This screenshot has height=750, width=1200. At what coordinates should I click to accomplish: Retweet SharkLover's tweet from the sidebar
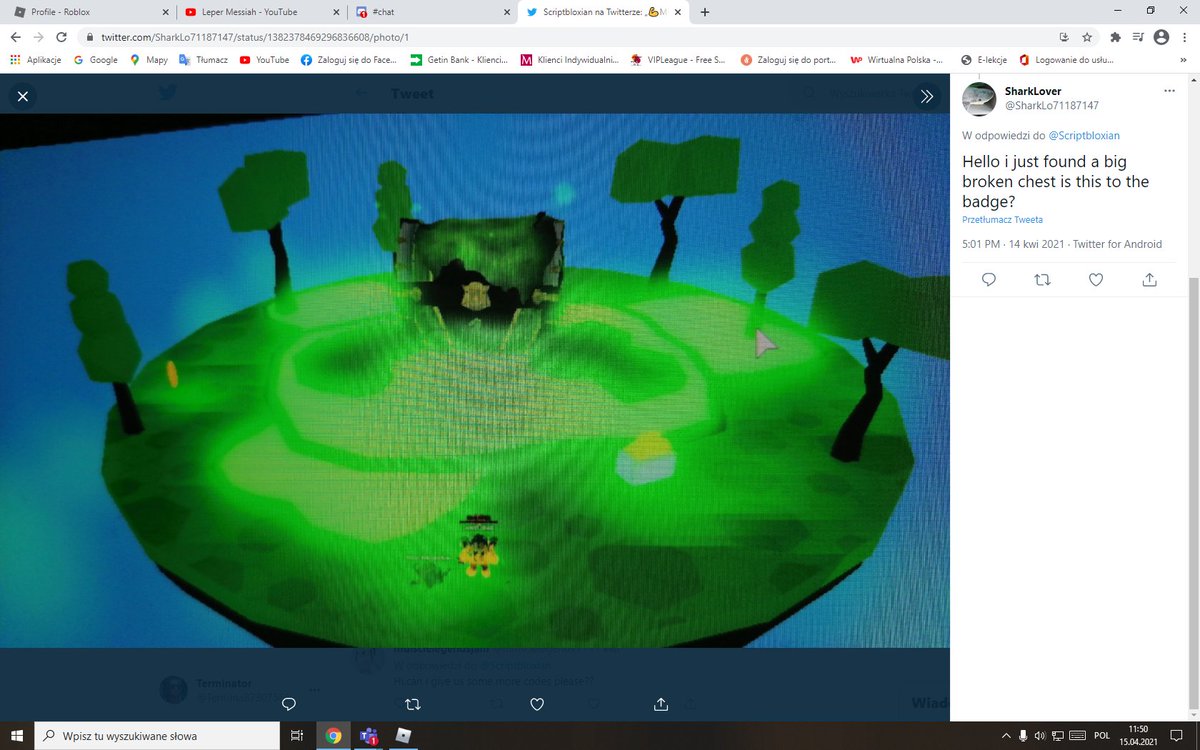1042,279
